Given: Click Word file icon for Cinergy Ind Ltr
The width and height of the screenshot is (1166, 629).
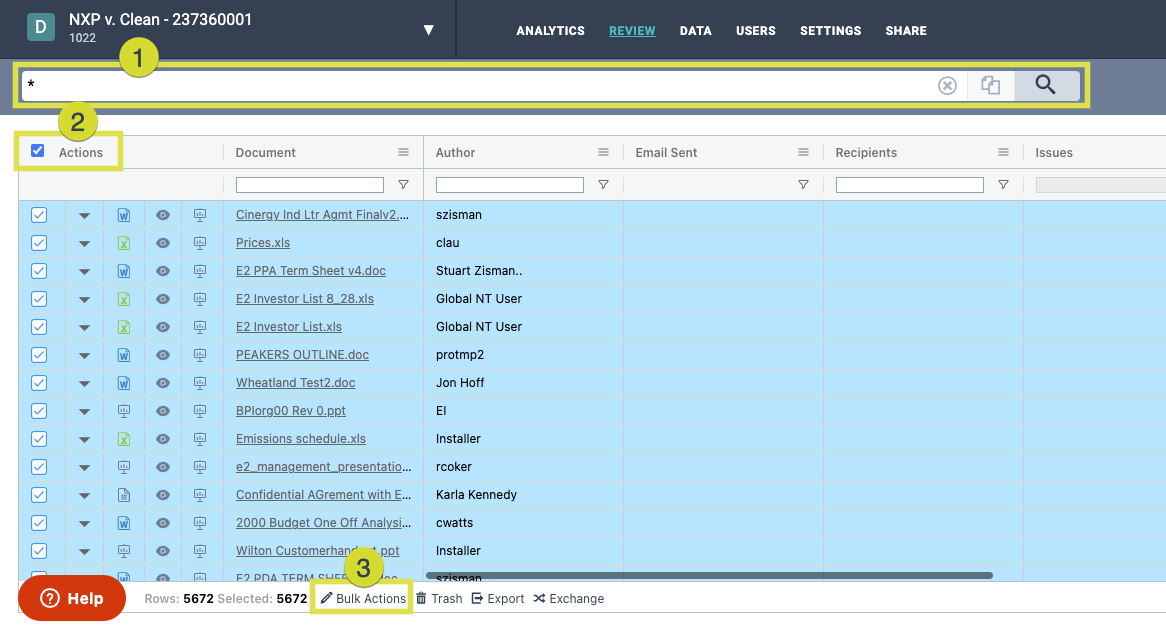Looking at the screenshot, I should (x=123, y=215).
